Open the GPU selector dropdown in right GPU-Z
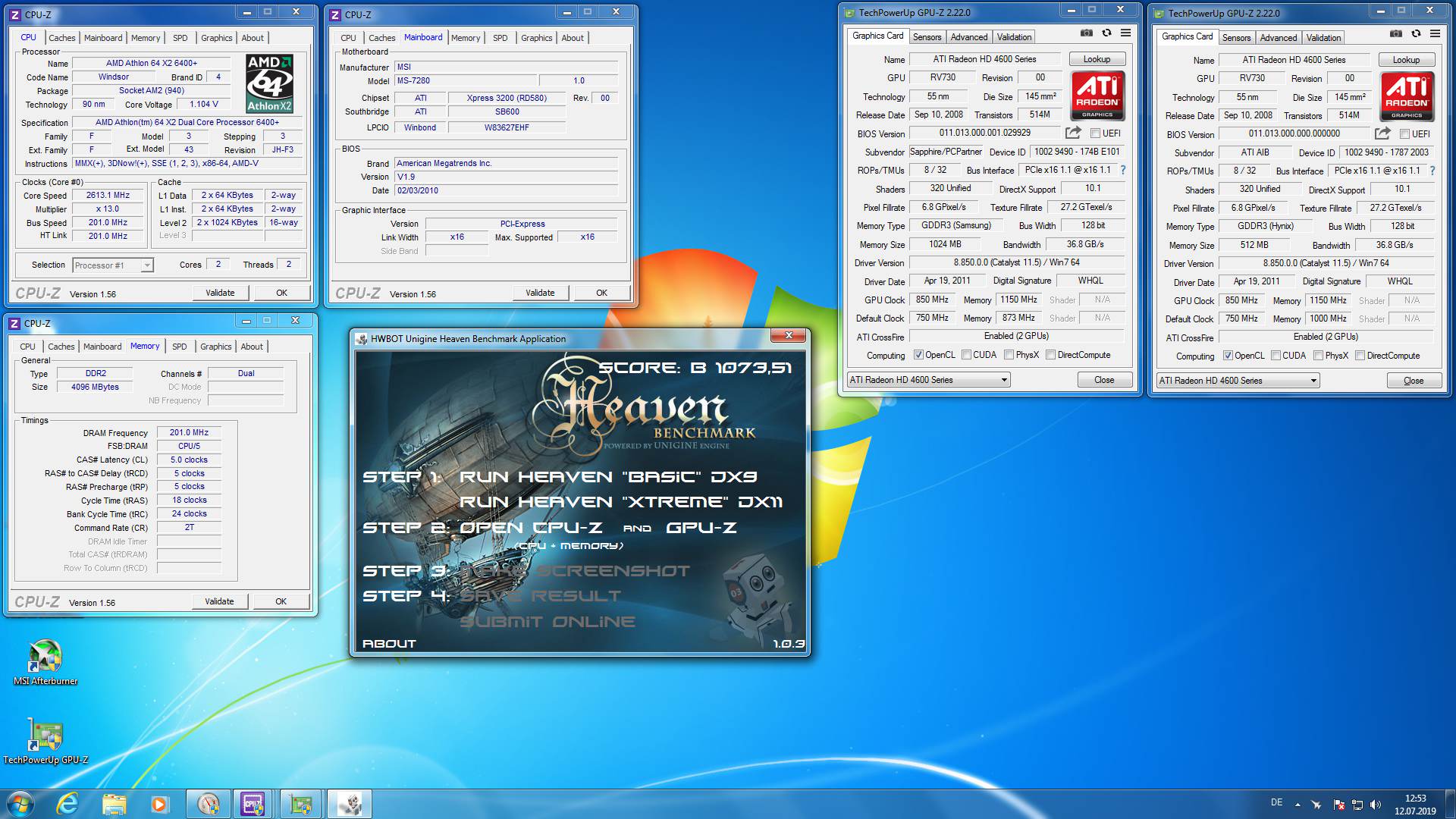Viewport: 1456px width, 819px height. point(1238,381)
